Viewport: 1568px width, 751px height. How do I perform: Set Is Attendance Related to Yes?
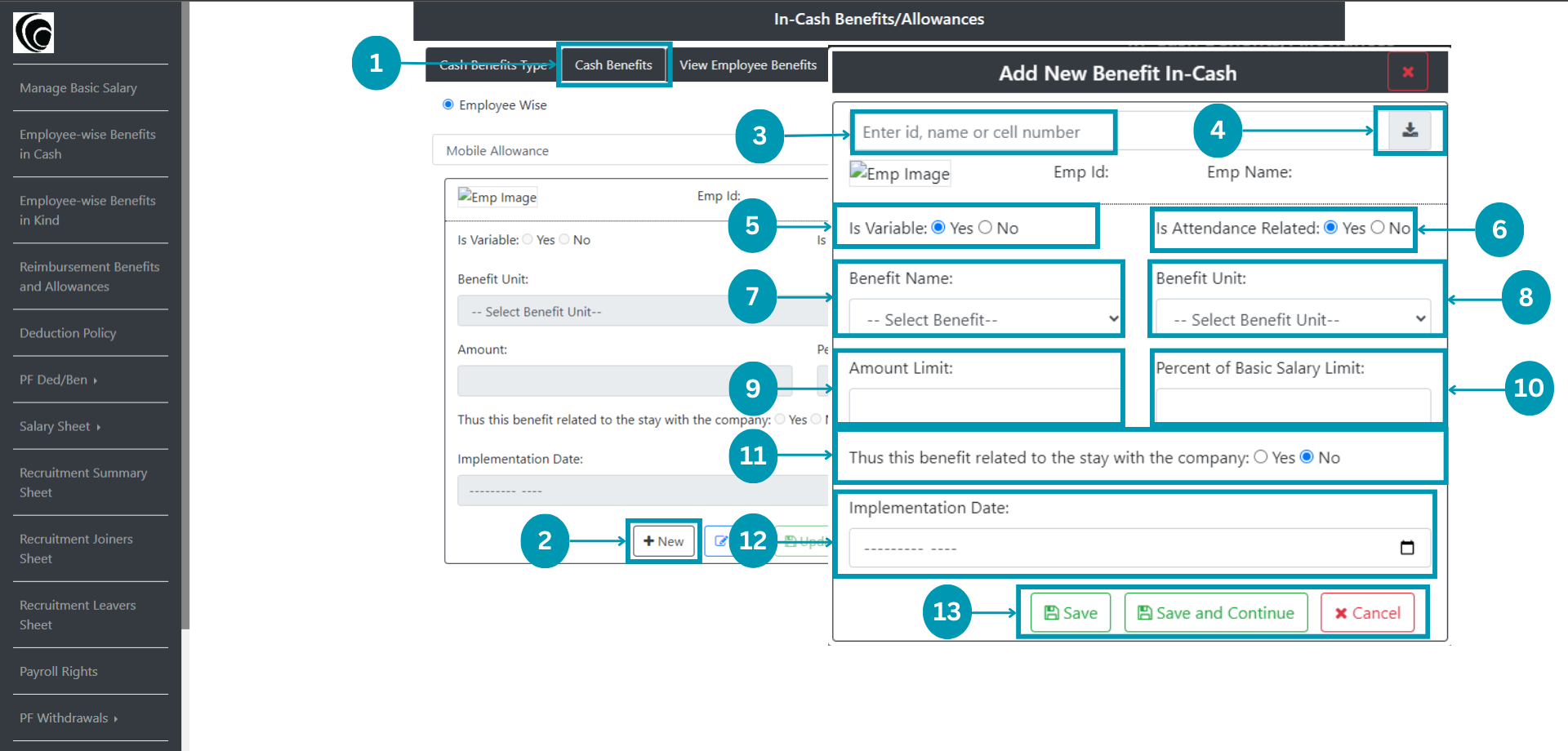tap(1331, 228)
